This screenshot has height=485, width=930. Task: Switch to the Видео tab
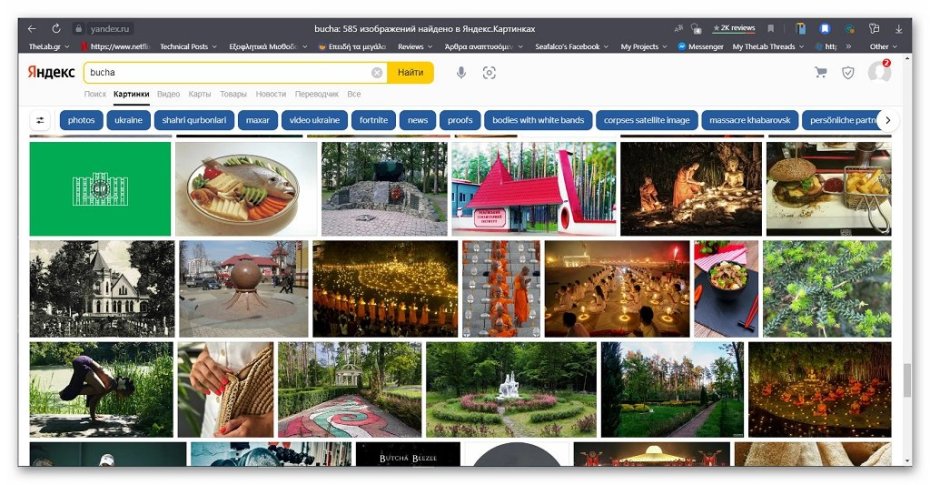pos(168,94)
